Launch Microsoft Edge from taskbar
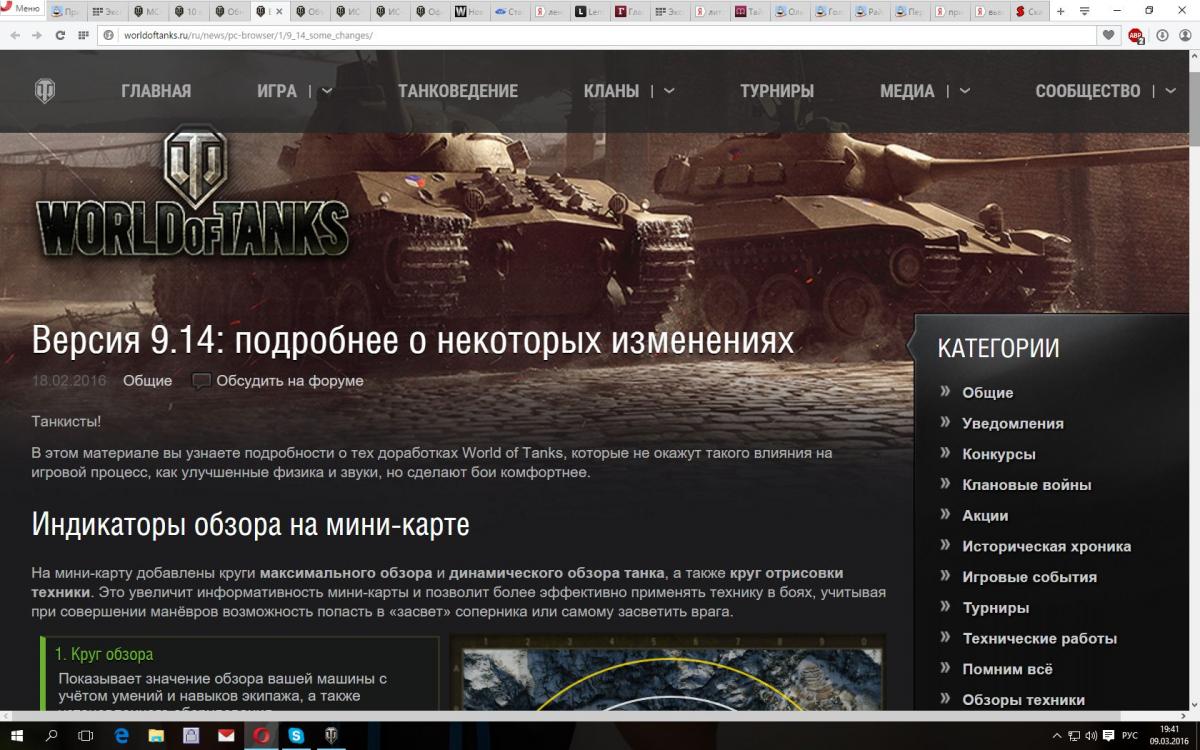 pos(122,736)
